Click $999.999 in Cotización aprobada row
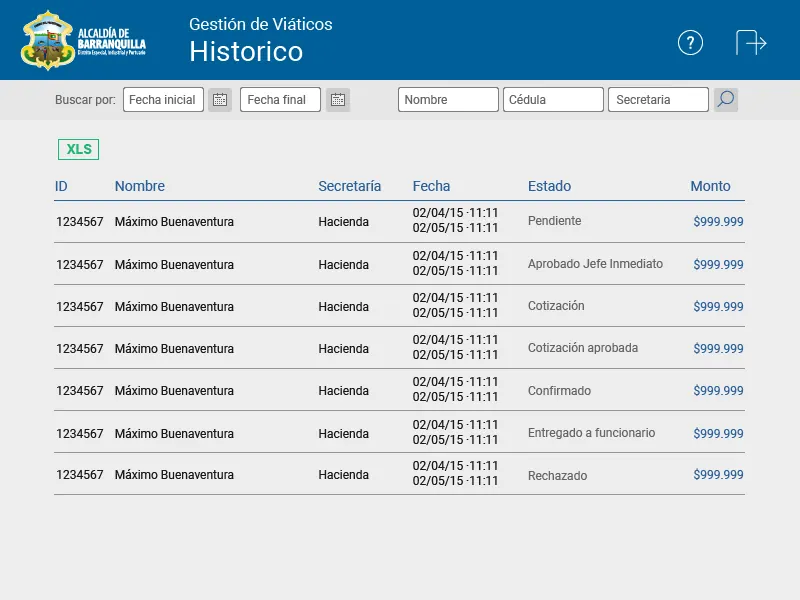The image size is (800, 600). [x=718, y=348]
